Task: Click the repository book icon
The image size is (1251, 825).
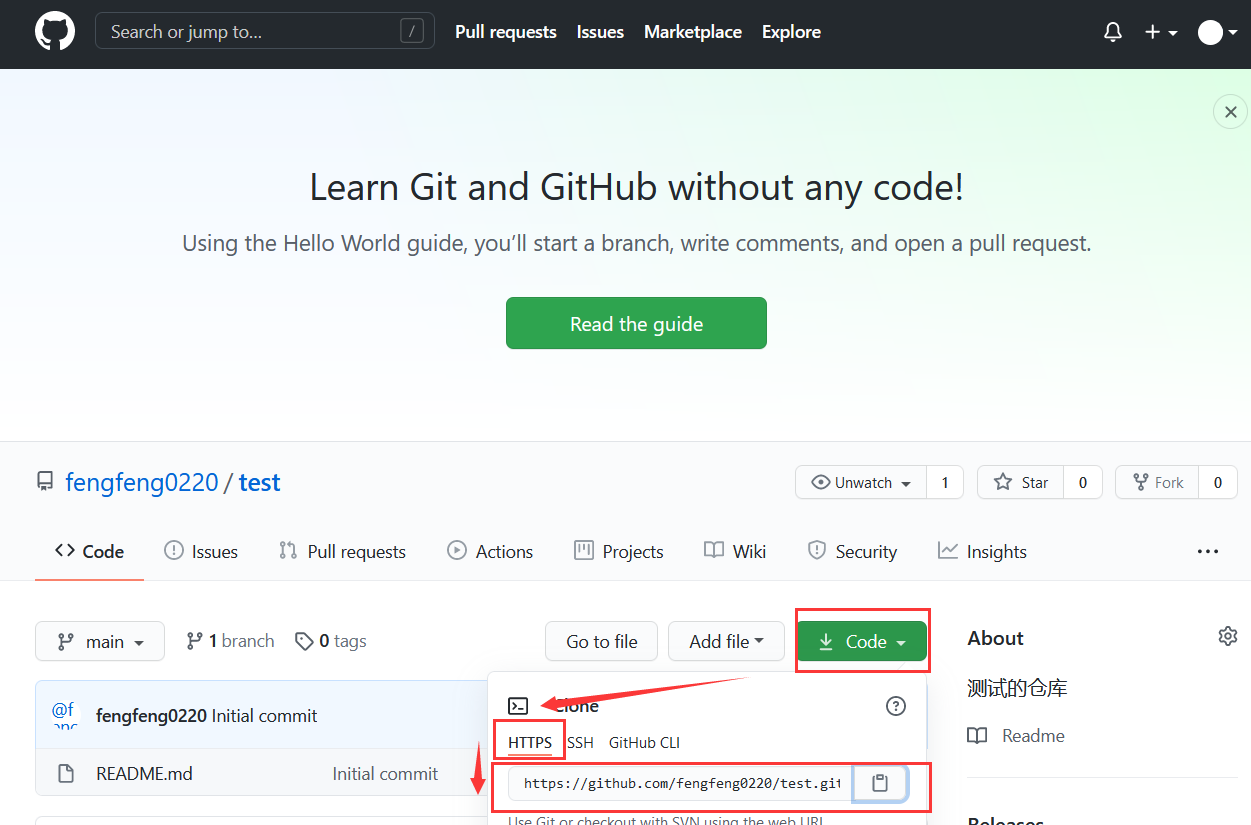Action: point(45,482)
